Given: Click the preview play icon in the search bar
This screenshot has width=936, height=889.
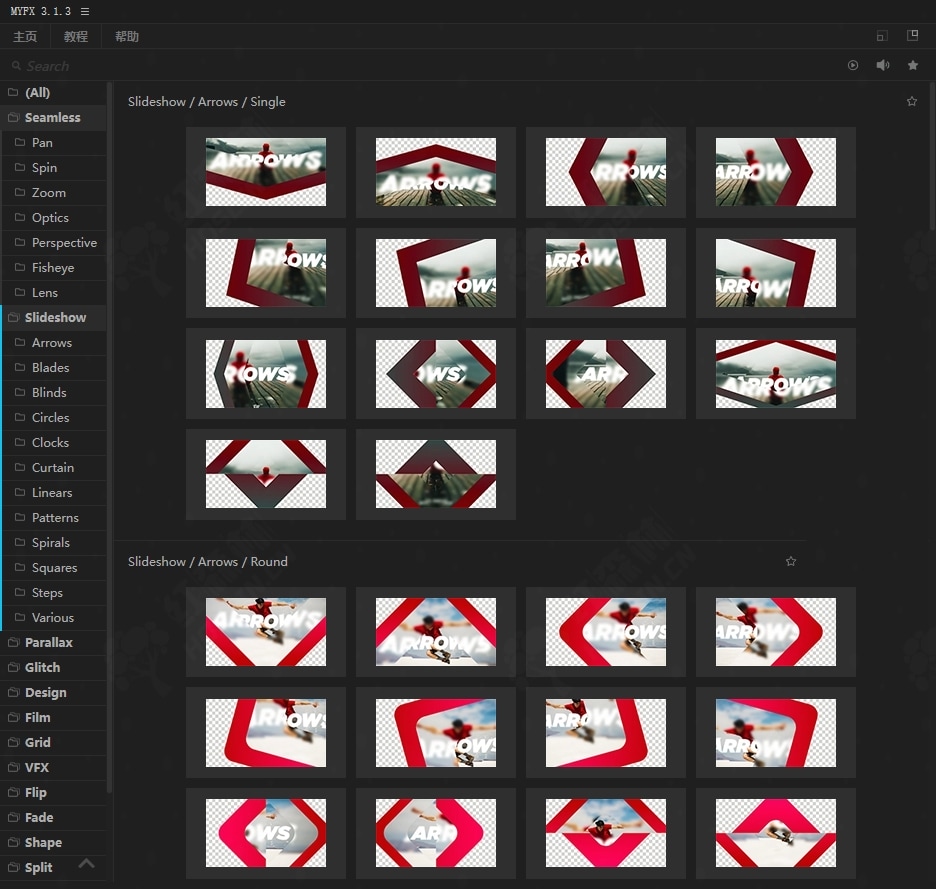Looking at the screenshot, I should click(853, 65).
